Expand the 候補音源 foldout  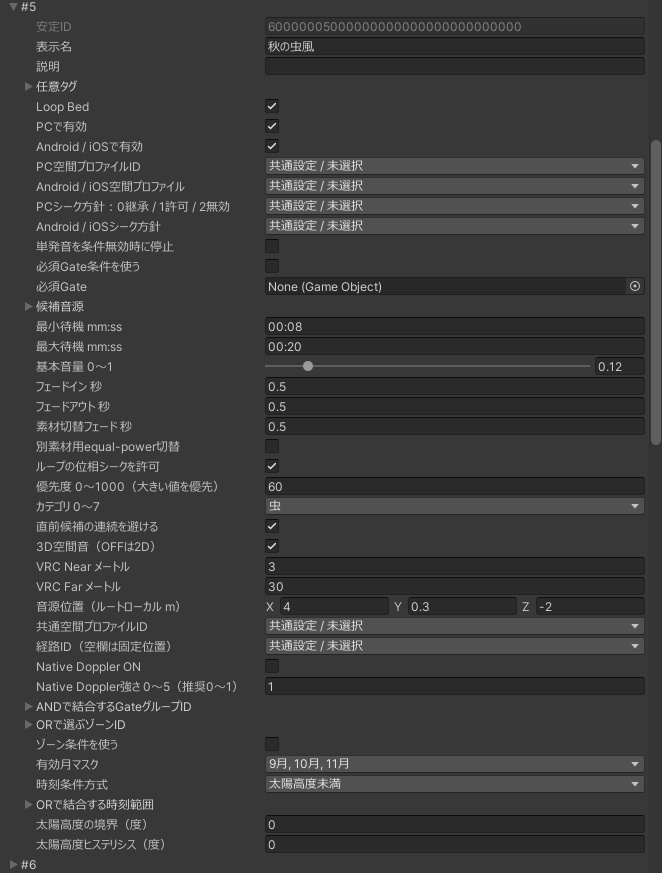28,306
